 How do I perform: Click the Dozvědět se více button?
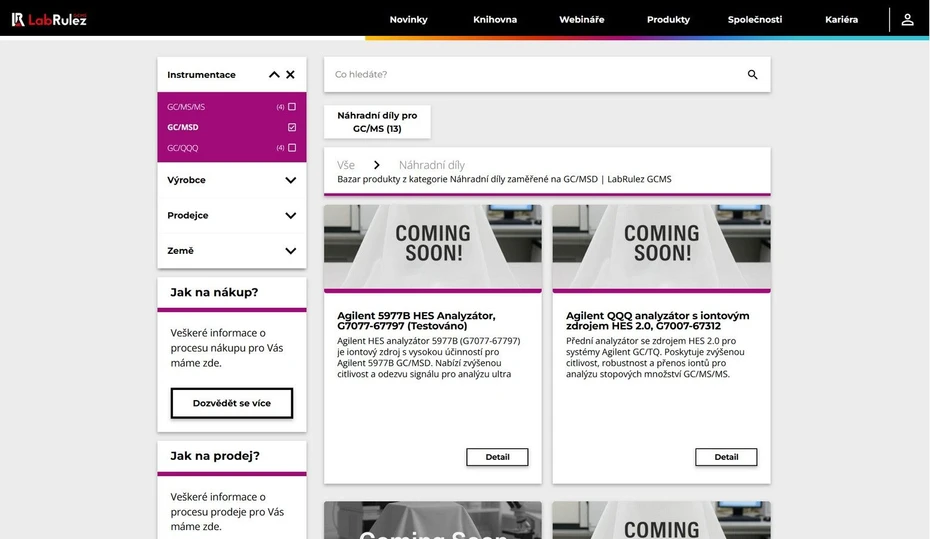(232, 403)
